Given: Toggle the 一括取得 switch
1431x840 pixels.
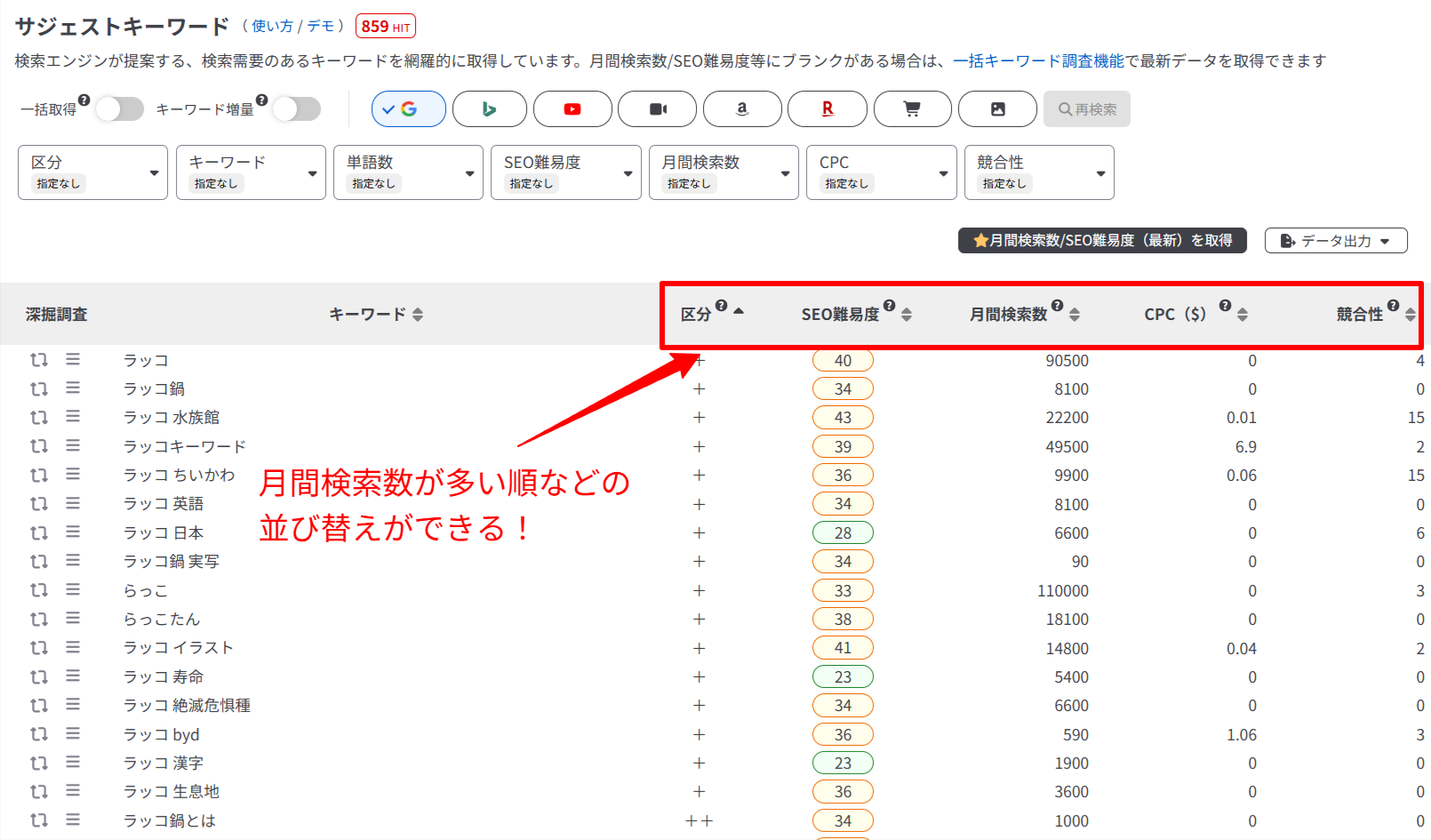Looking at the screenshot, I should [120, 109].
